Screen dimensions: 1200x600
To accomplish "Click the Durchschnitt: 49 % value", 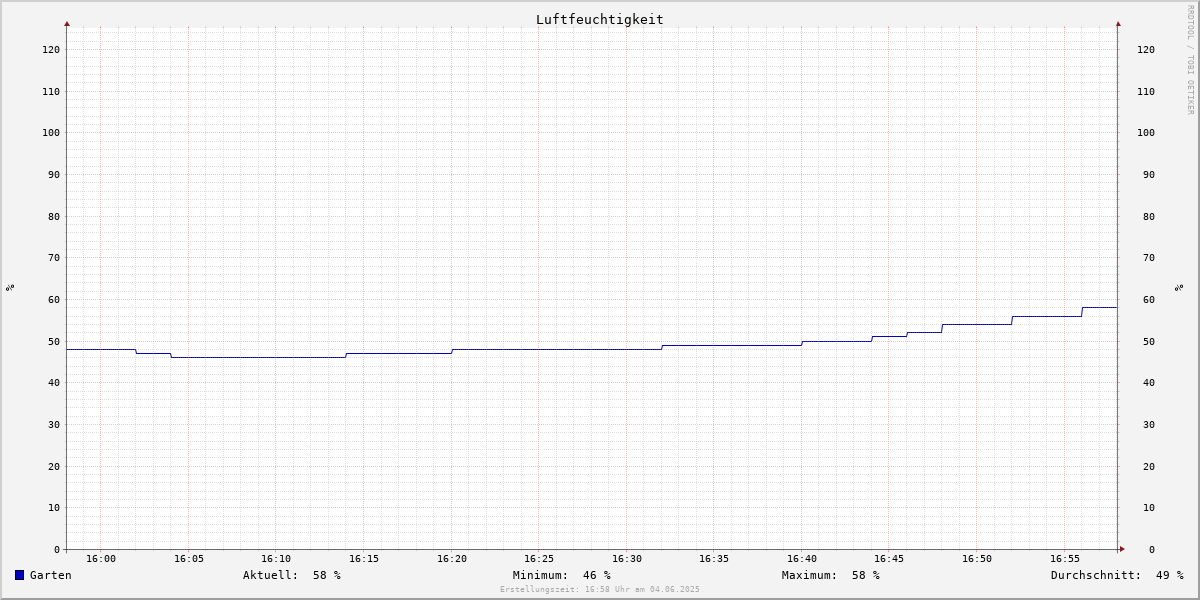I will tap(1117, 575).
